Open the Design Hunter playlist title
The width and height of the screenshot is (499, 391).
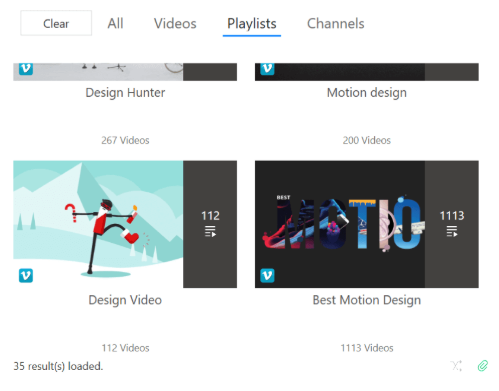point(125,93)
